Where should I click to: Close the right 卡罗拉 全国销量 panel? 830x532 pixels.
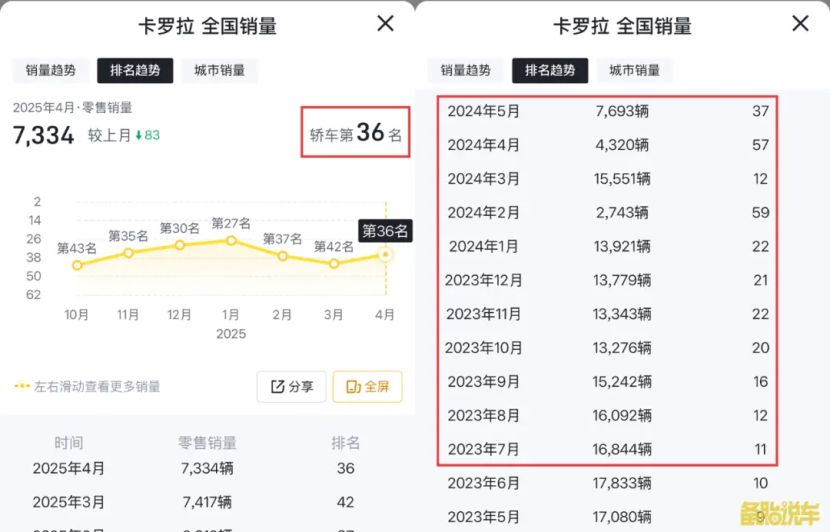(x=800, y=23)
